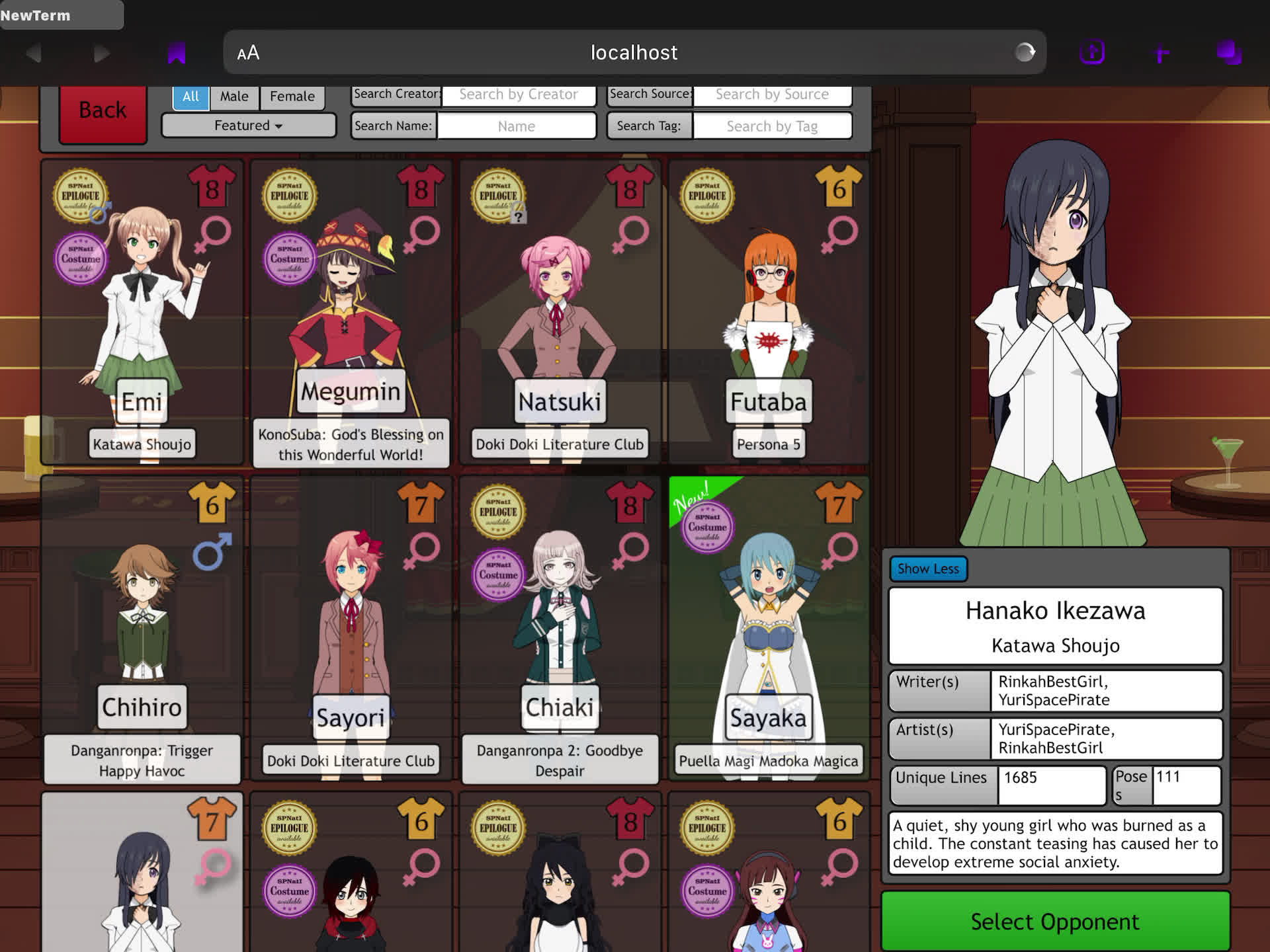
Task: Click Natsuki's epilogue badge with lock
Action: (498, 196)
